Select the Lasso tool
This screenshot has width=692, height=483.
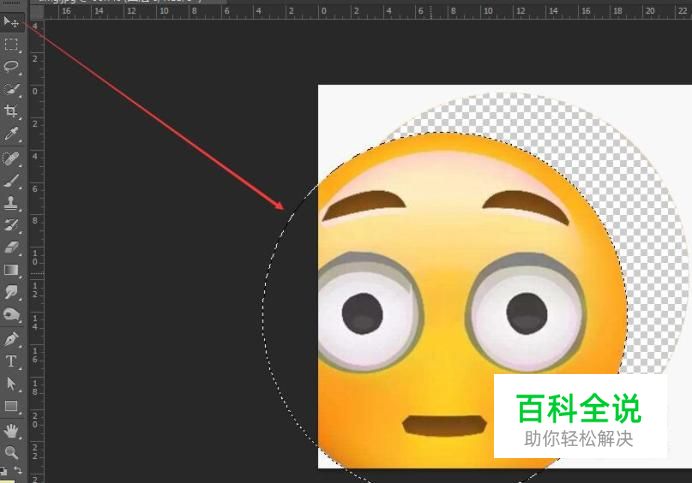(x=11, y=67)
